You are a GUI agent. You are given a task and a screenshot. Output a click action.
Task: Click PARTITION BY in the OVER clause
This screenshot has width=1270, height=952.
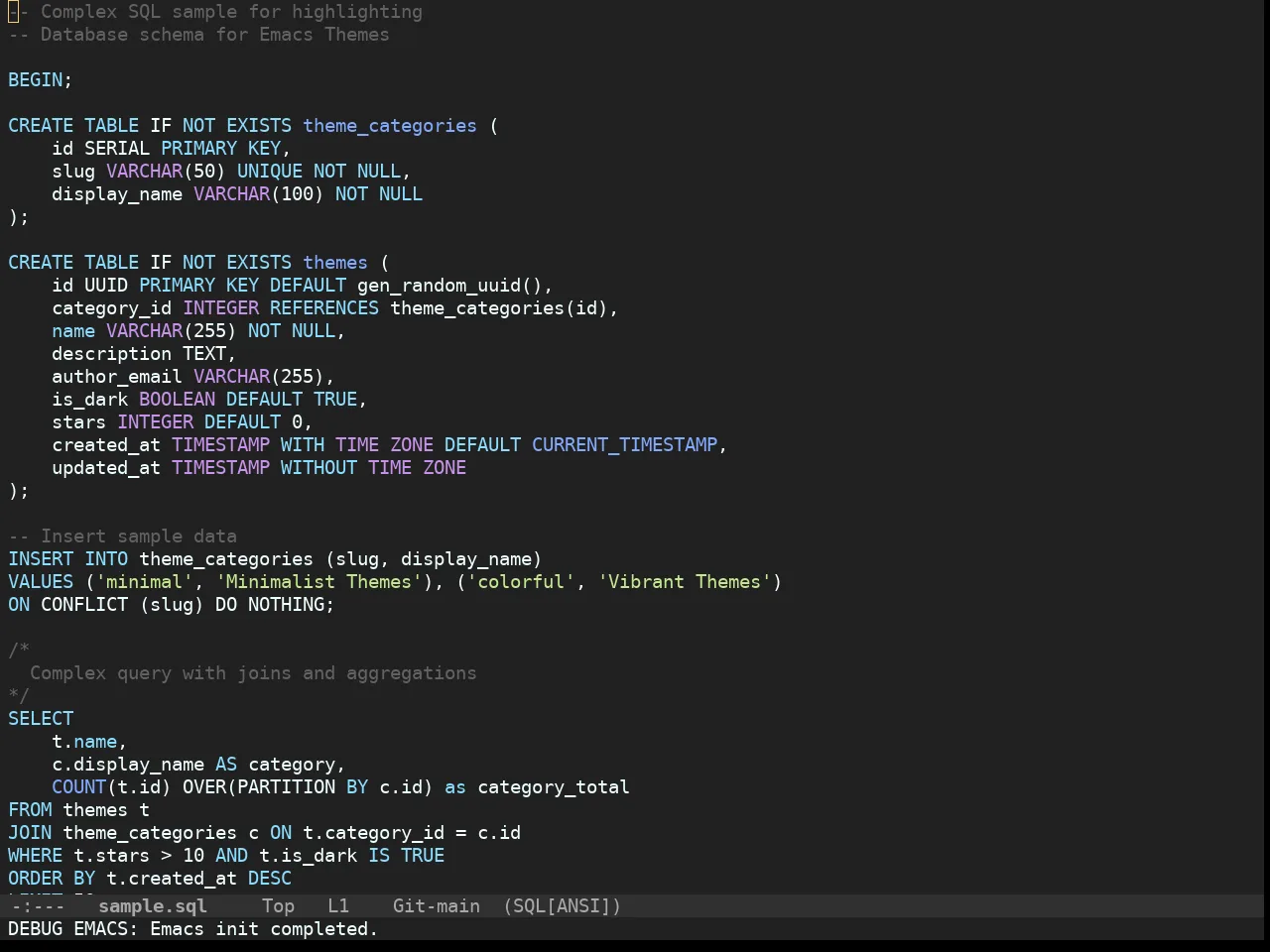pos(303,787)
